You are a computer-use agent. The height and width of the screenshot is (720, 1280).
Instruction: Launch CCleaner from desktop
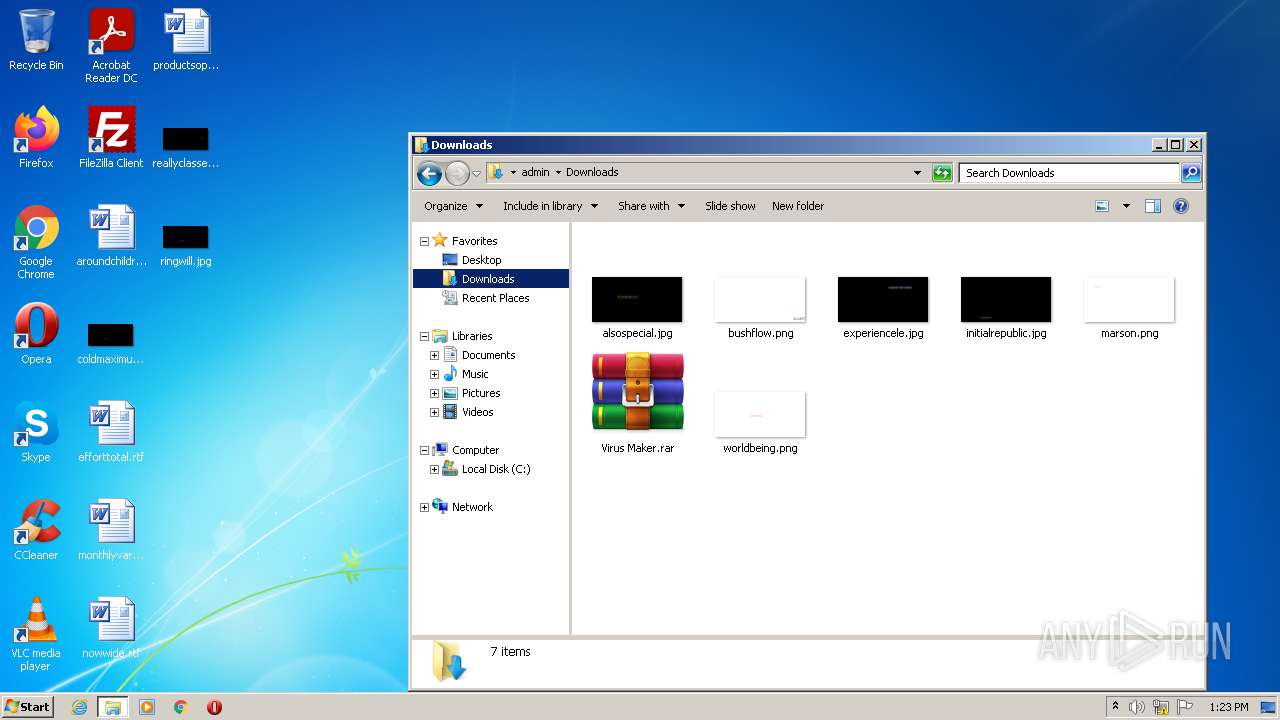tap(36, 530)
